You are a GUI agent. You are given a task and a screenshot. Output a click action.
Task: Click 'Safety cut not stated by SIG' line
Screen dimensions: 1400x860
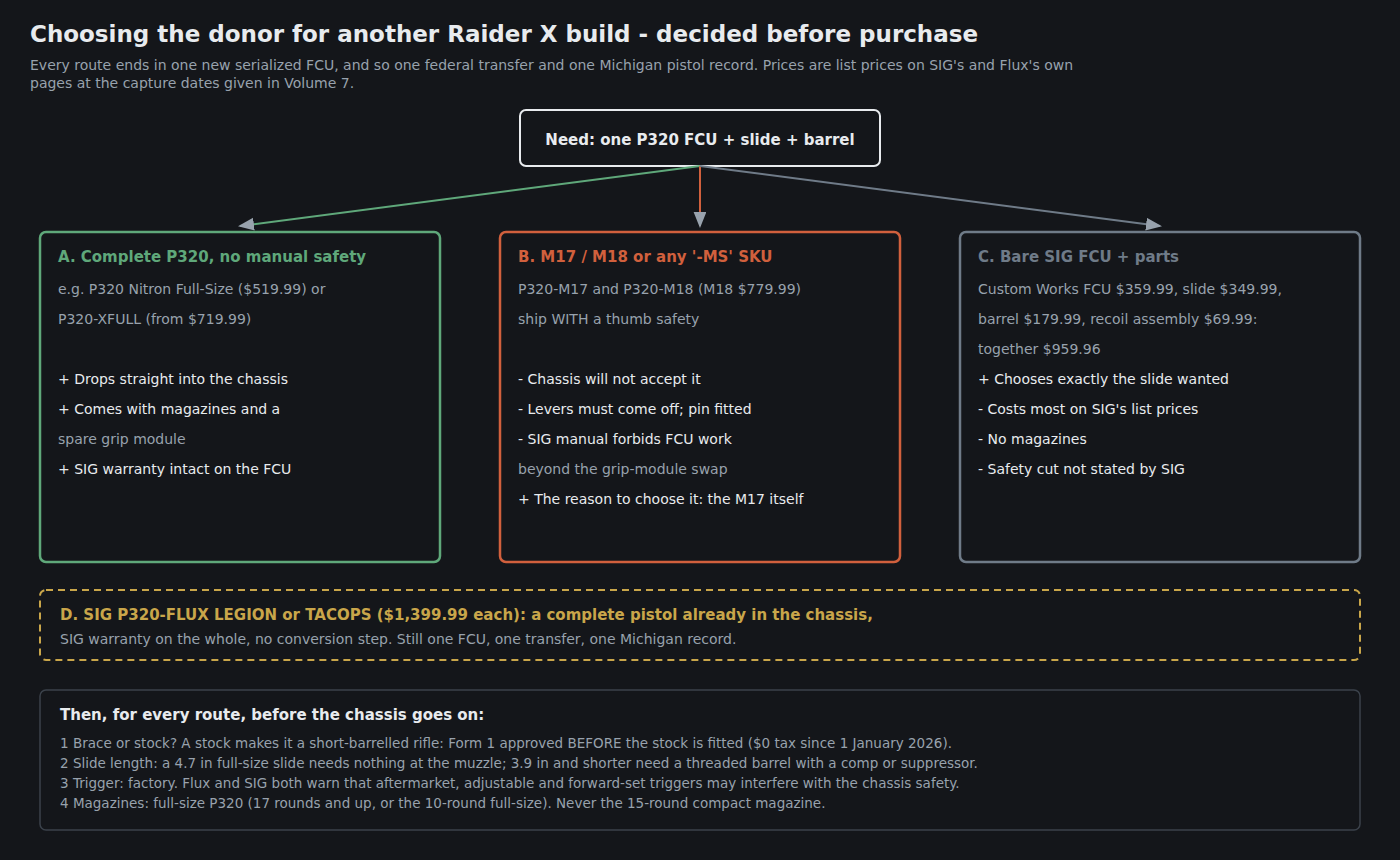pos(1081,469)
